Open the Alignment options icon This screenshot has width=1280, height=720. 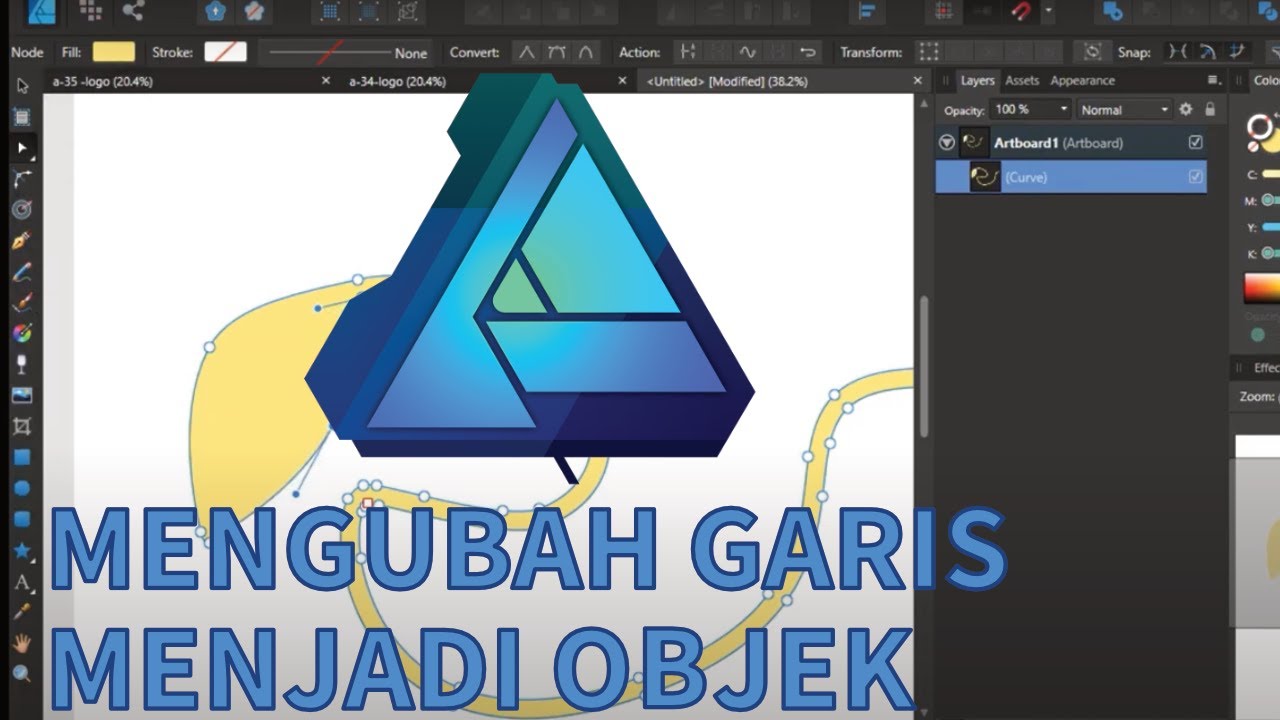coord(867,11)
